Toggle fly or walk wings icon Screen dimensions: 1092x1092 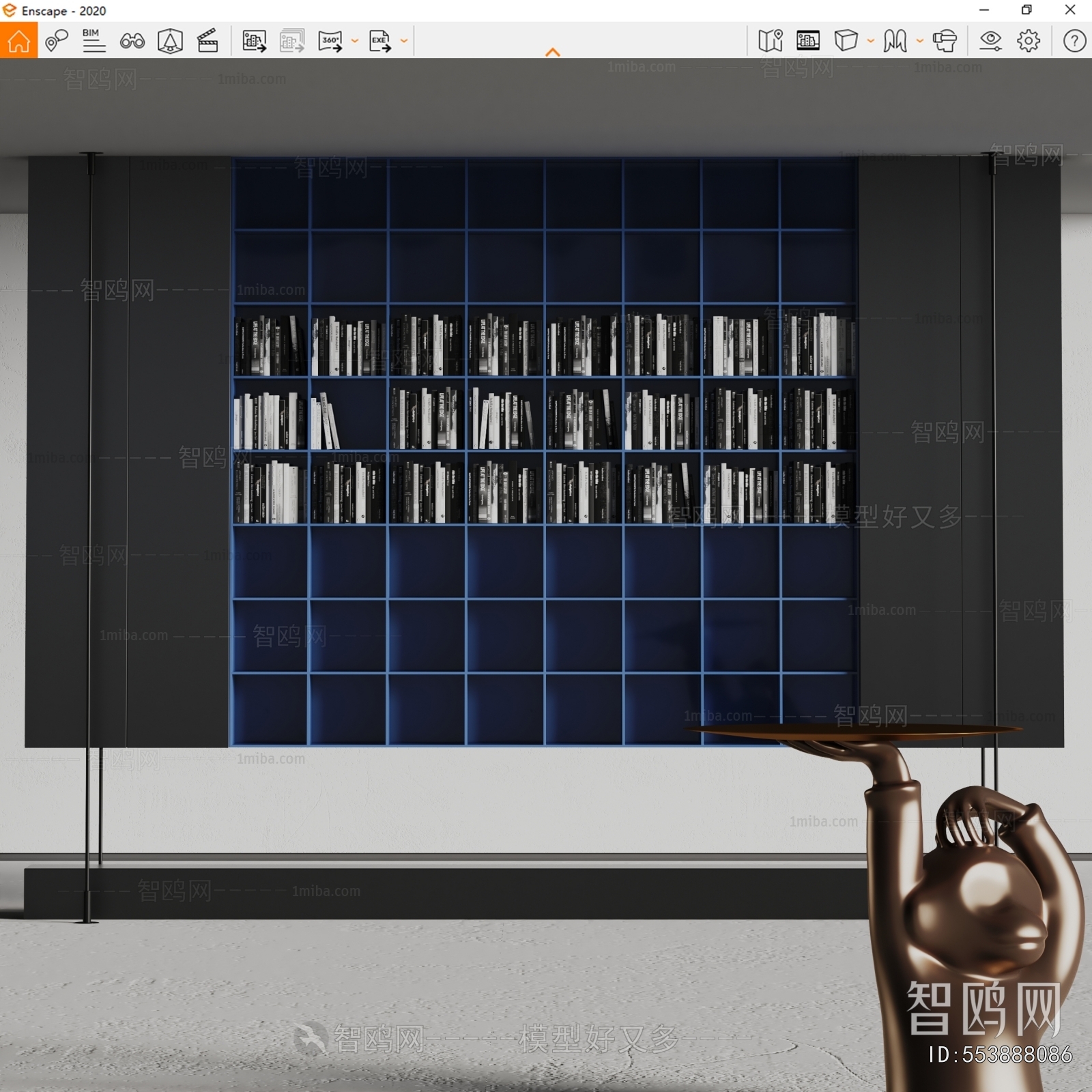(x=895, y=41)
